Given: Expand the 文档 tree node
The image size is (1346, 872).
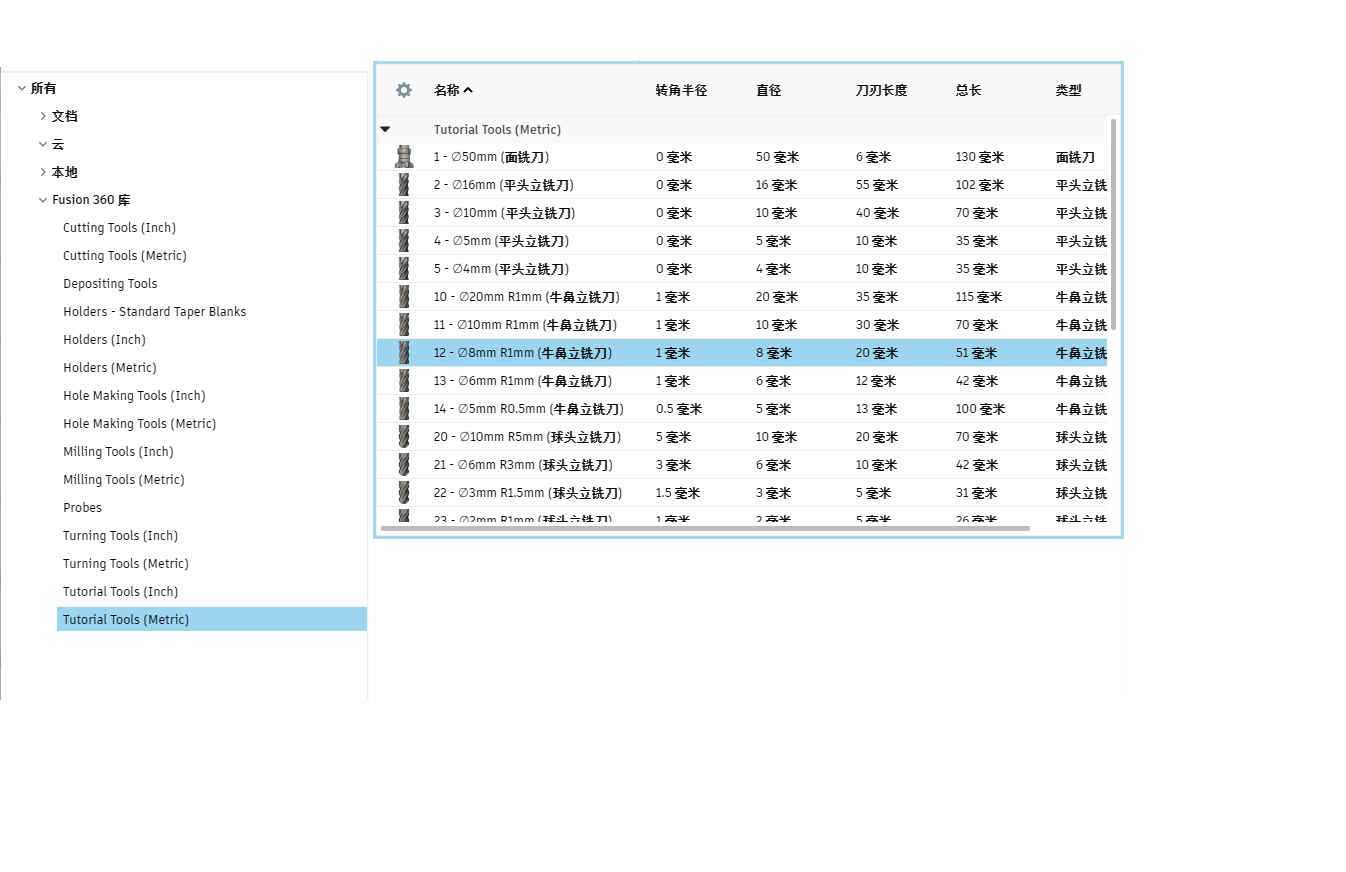Looking at the screenshot, I should tap(43, 116).
